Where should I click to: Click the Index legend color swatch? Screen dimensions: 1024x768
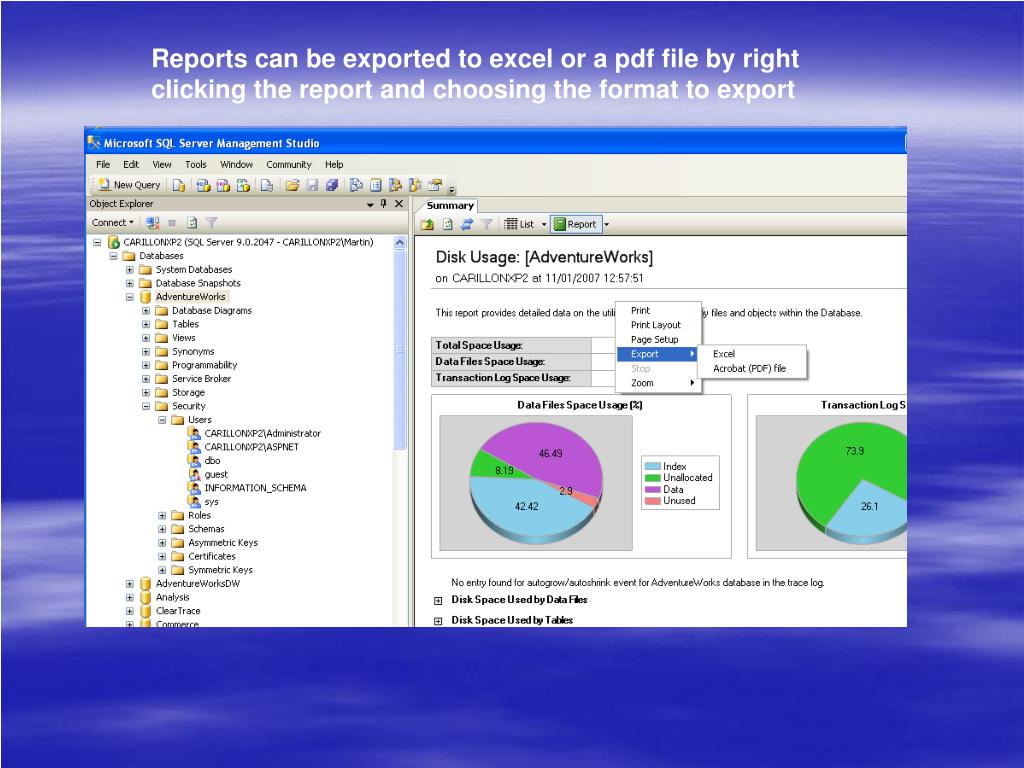(x=652, y=466)
